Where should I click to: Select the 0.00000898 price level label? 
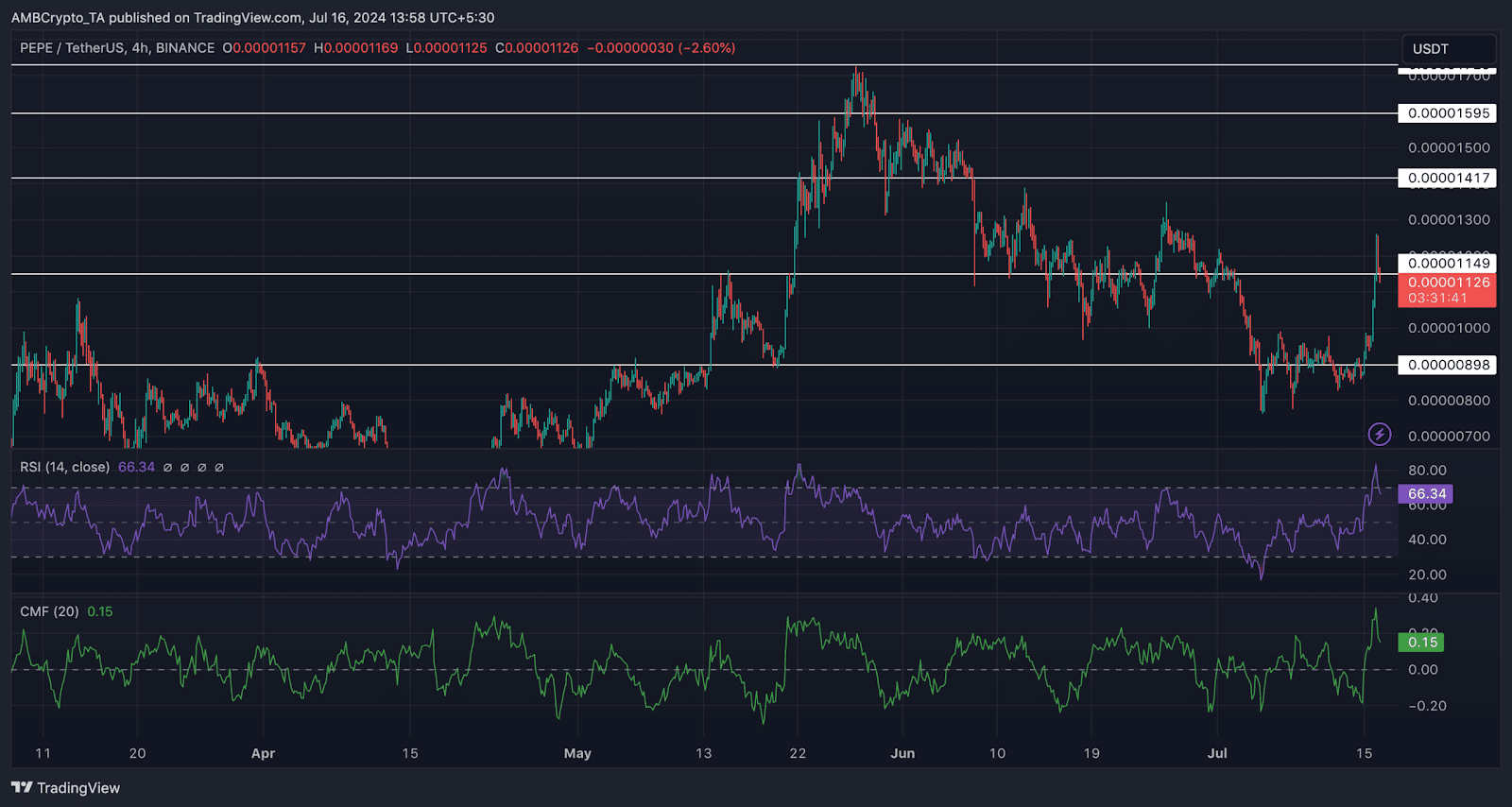click(1448, 365)
